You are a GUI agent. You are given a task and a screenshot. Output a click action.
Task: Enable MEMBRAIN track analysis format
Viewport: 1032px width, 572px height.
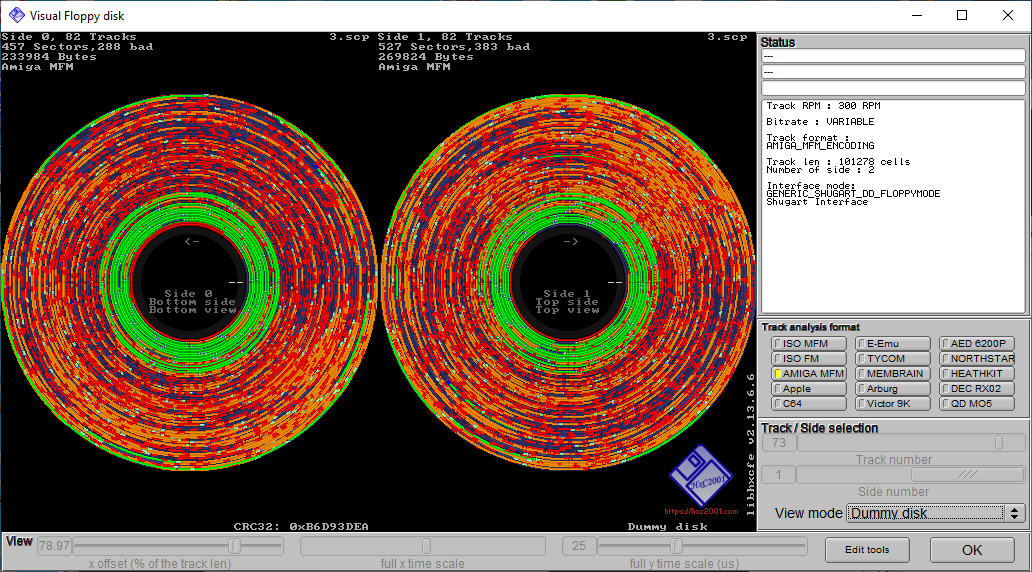pyautogui.click(x=892, y=374)
